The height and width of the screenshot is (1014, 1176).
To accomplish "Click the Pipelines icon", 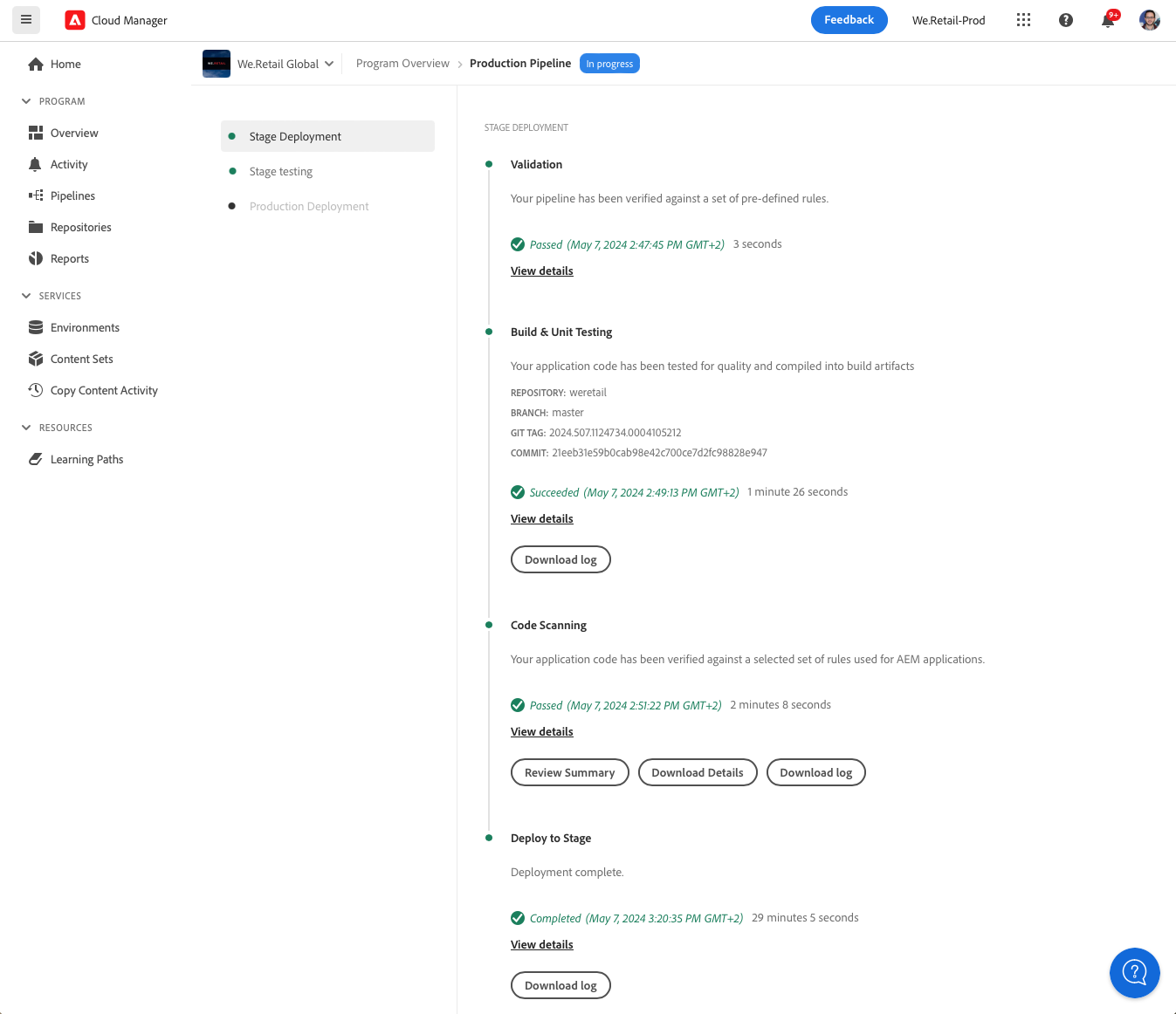I will tap(36, 195).
